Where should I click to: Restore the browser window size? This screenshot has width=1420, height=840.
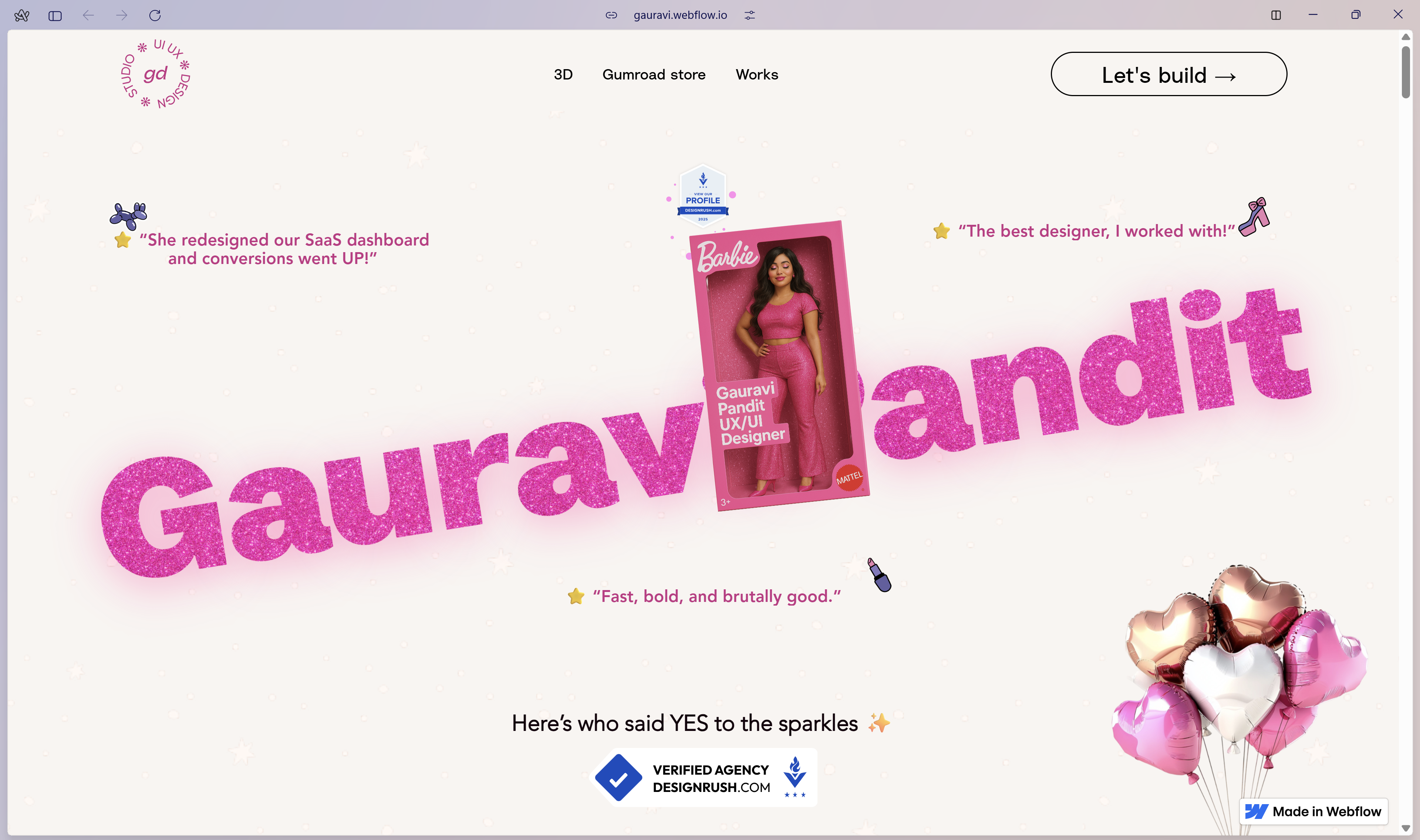pyautogui.click(x=1355, y=15)
